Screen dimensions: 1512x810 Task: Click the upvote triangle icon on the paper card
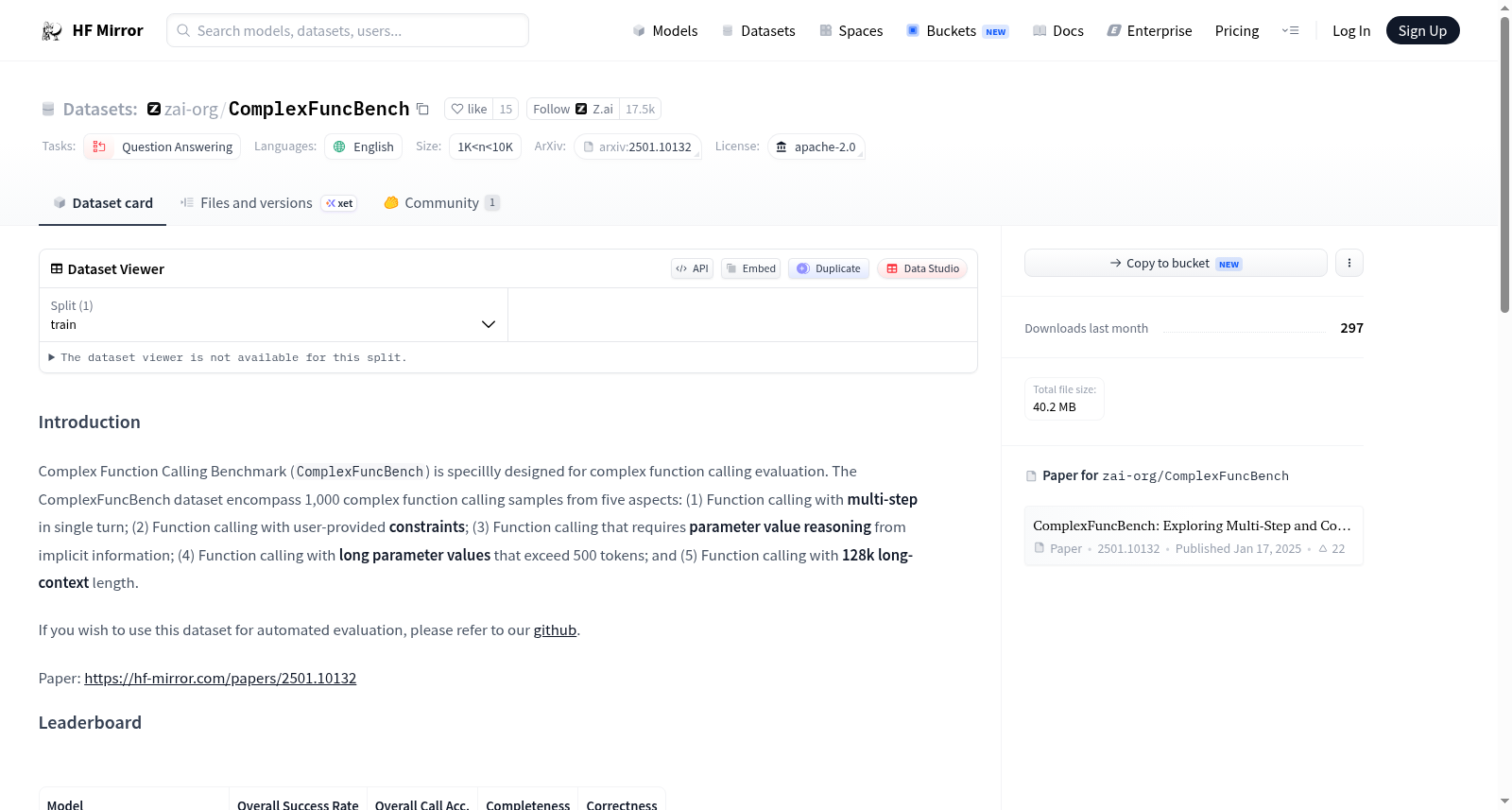(x=1323, y=549)
